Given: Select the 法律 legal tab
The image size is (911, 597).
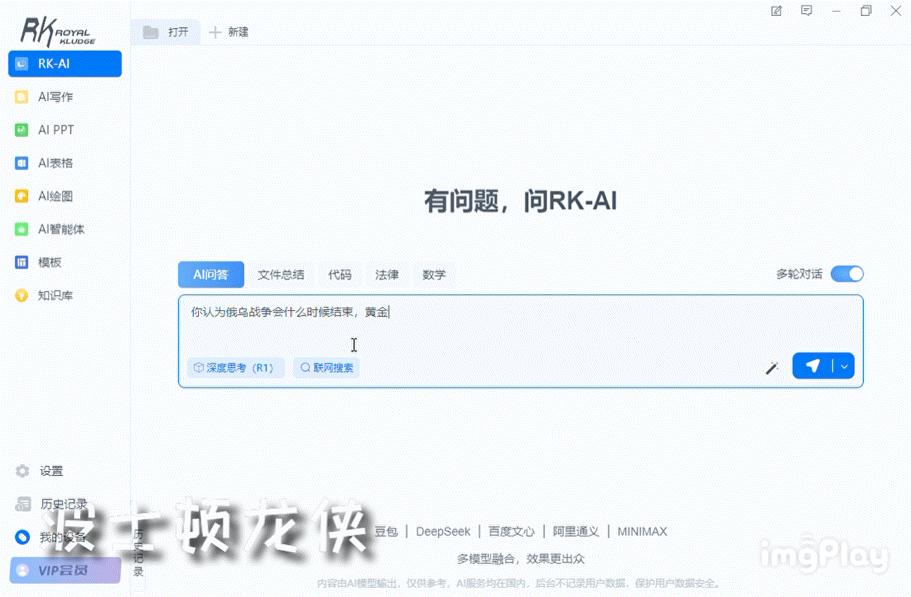Looking at the screenshot, I should pyautogui.click(x=386, y=274).
